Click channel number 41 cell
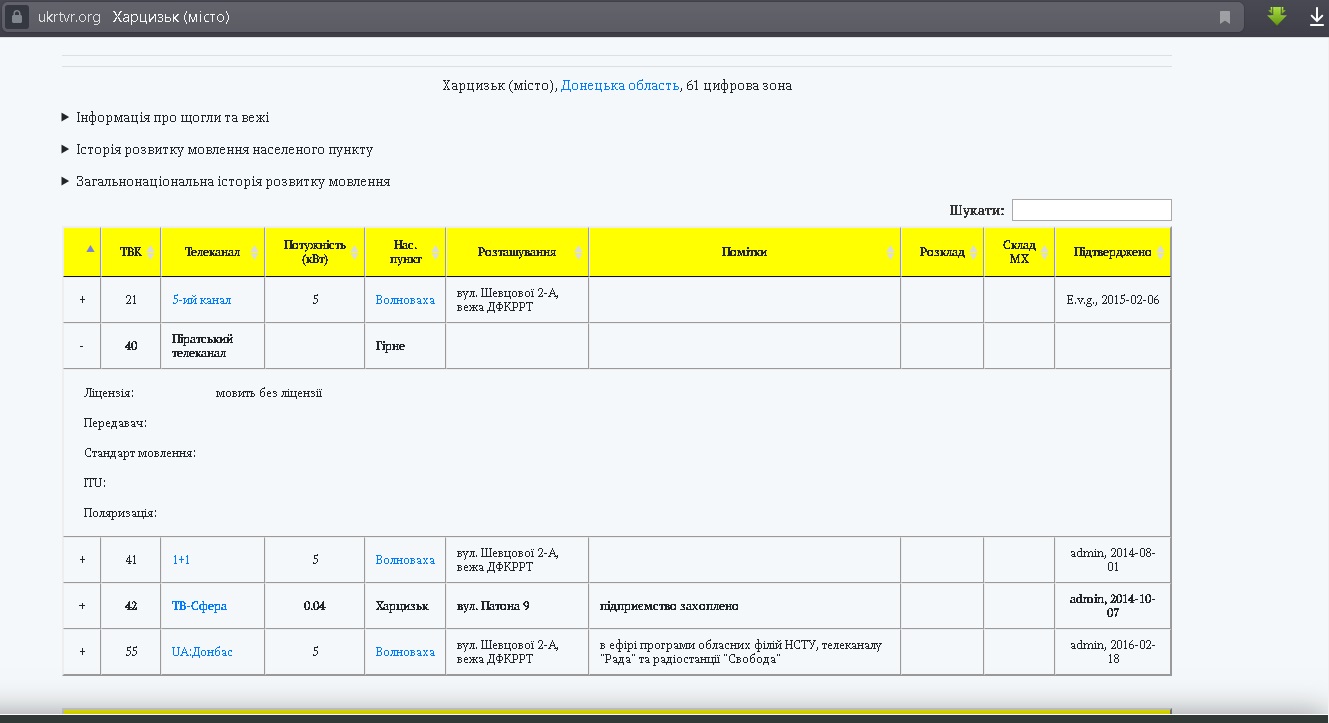 click(131, 560)
